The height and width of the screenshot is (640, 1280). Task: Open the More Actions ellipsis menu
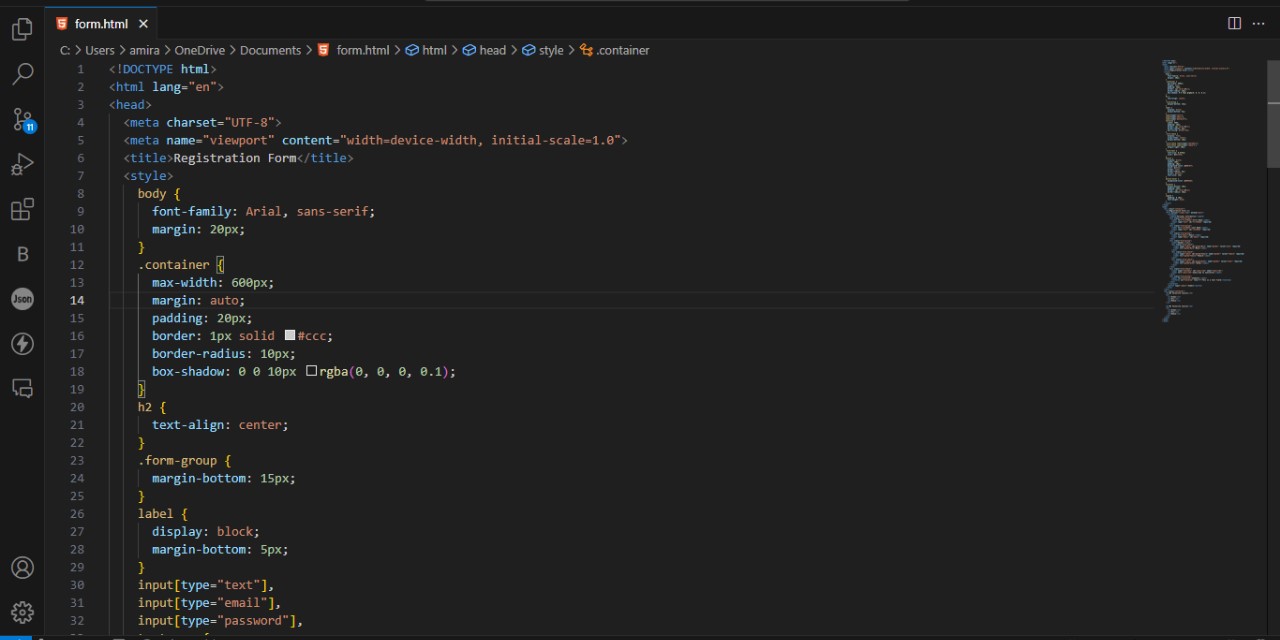coord(1258,23)
